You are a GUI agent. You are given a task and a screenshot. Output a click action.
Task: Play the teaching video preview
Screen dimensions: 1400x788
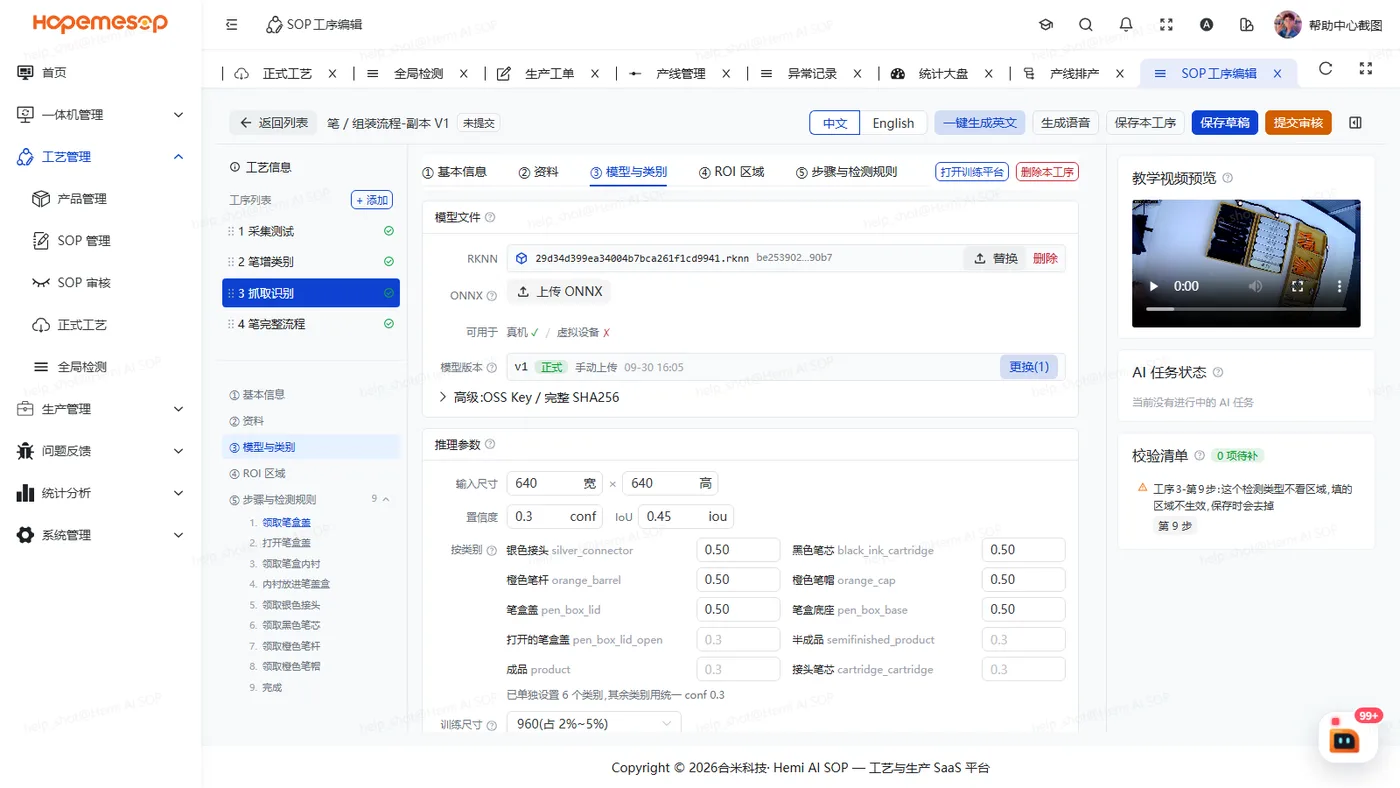coord(1154,286)
